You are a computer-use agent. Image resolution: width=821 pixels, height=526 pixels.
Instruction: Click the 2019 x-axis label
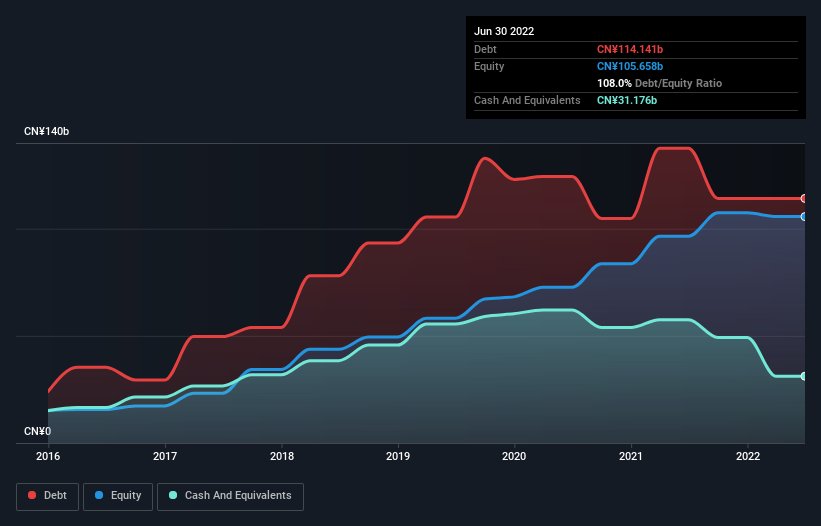pos(398,456)
